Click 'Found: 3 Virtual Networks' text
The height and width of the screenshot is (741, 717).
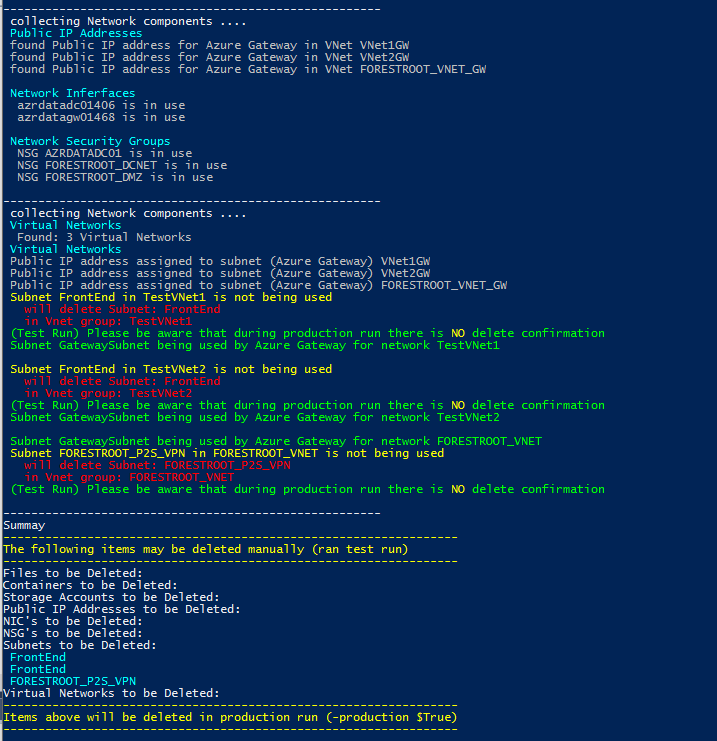pos(104,237)
